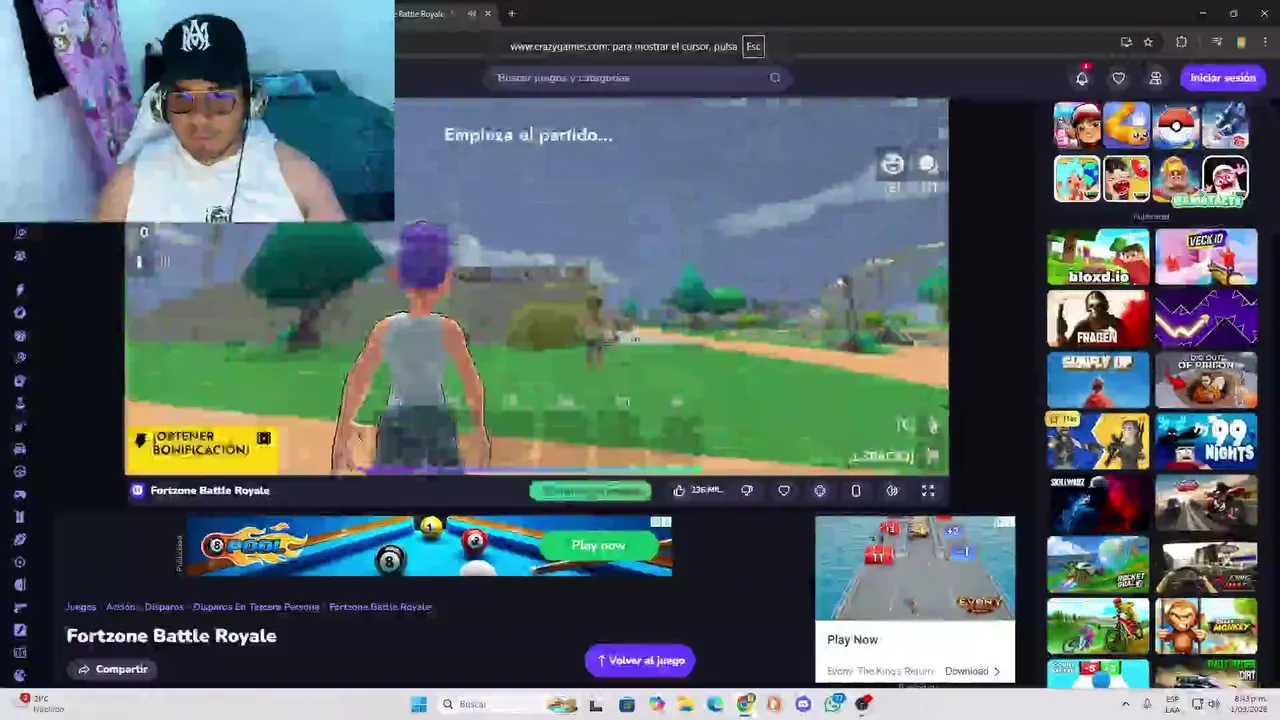Open the Windows Start menu
The width and height of the screenshot is (1280, 720).
pos(419,704)
